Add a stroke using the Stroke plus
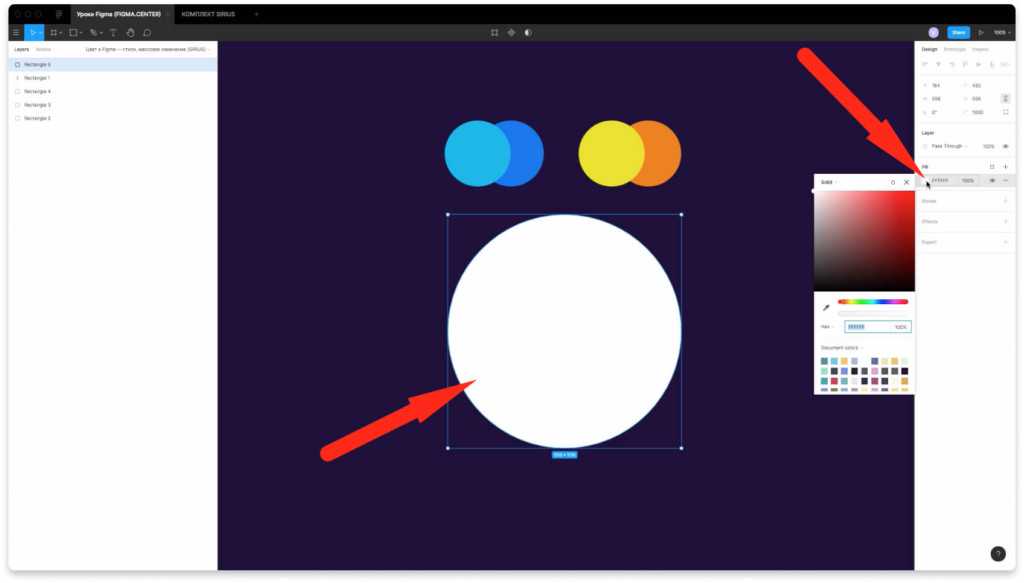 (x=1006, y=201)
